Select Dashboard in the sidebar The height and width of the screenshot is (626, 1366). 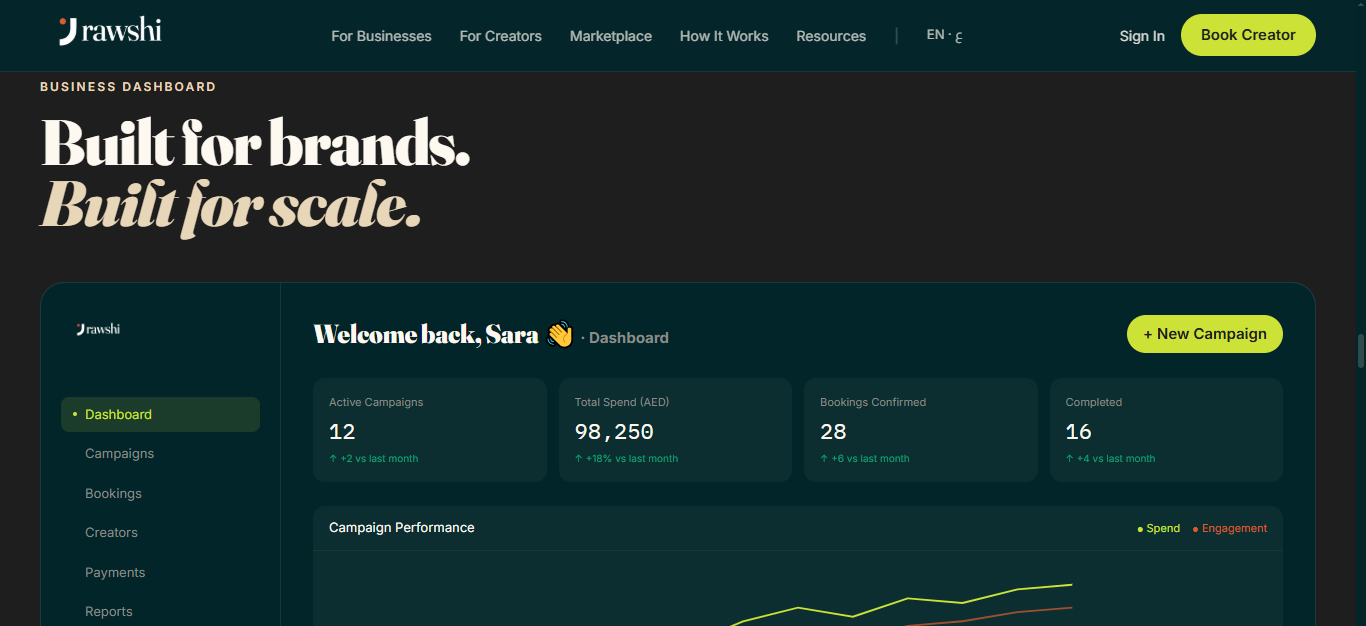click(x=160, y=414)
